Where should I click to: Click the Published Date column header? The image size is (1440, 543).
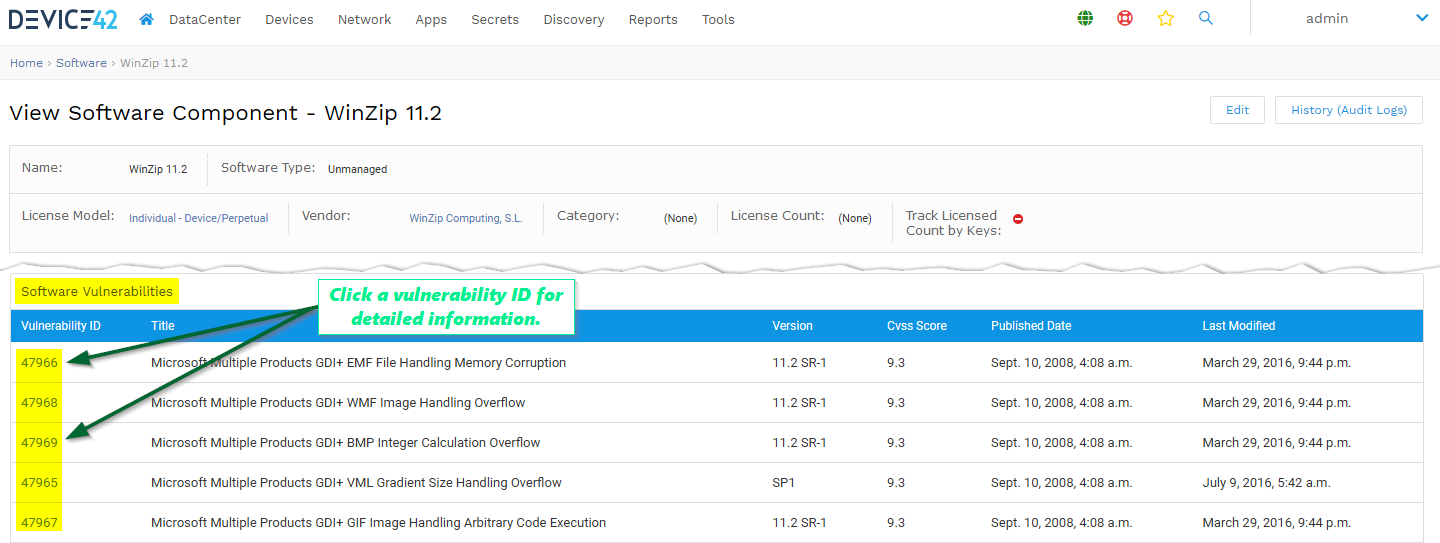click(1031, 326)
